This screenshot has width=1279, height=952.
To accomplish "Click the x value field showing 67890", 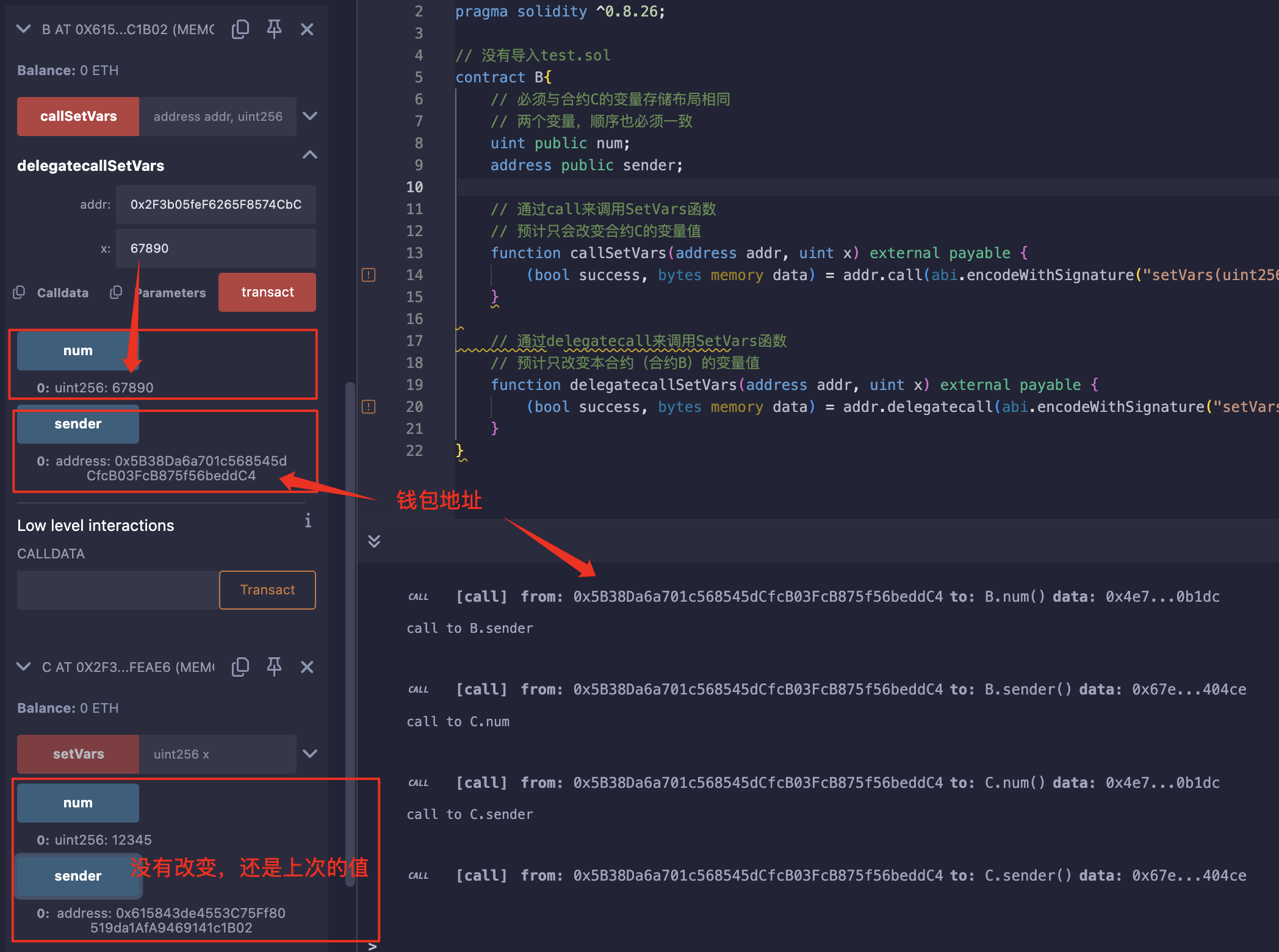I will [x=216, y=248].
